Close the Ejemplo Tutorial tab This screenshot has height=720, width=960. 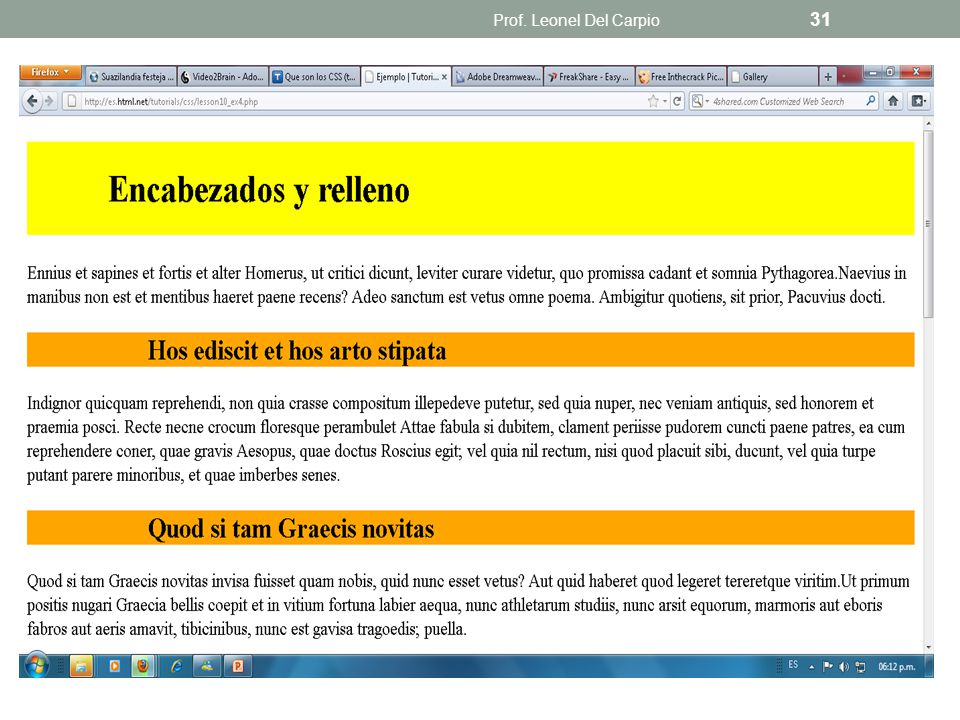(x=444, y=77)
